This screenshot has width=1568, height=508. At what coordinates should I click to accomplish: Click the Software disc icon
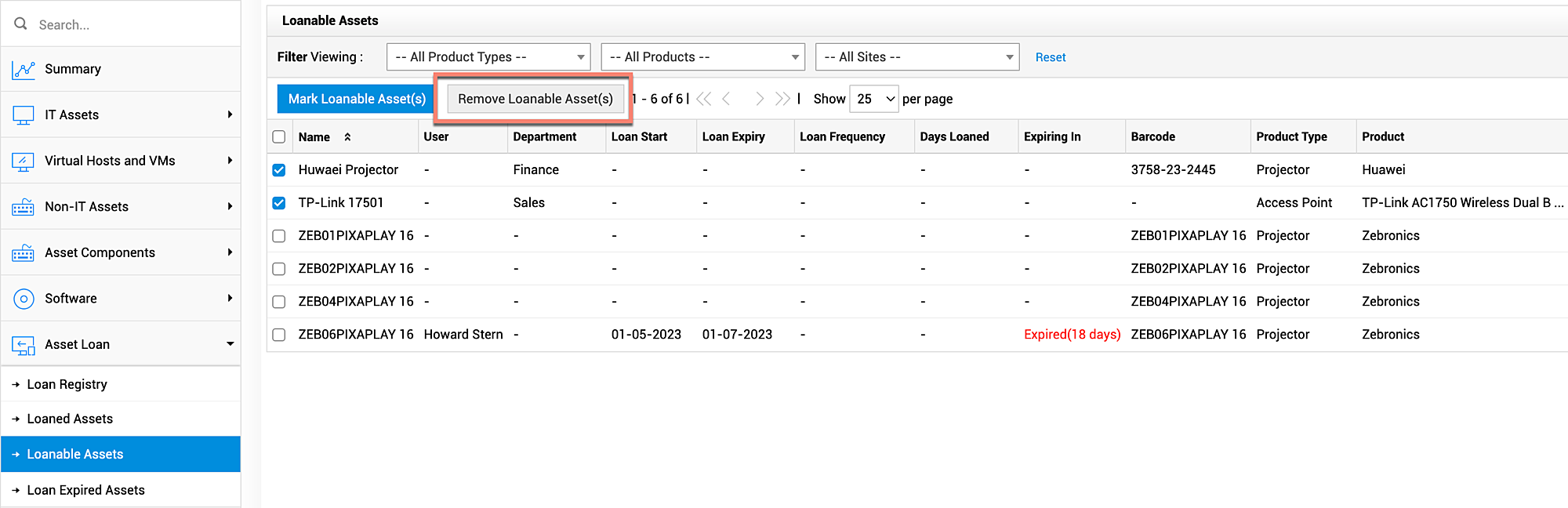click(24, 299)
